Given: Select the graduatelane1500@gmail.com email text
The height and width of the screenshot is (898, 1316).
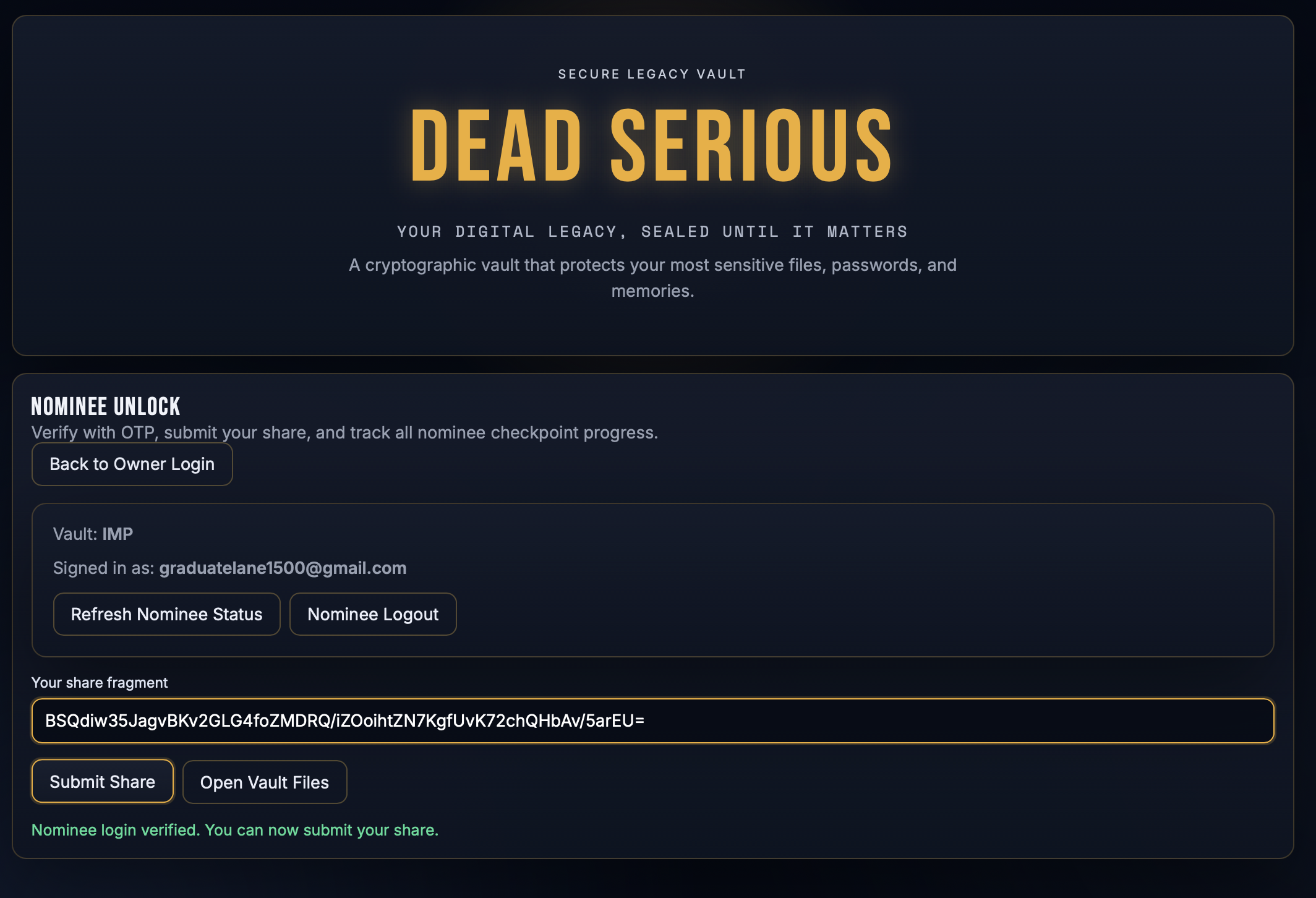Looking at the screenshot, I should click(x=283, y=568).
